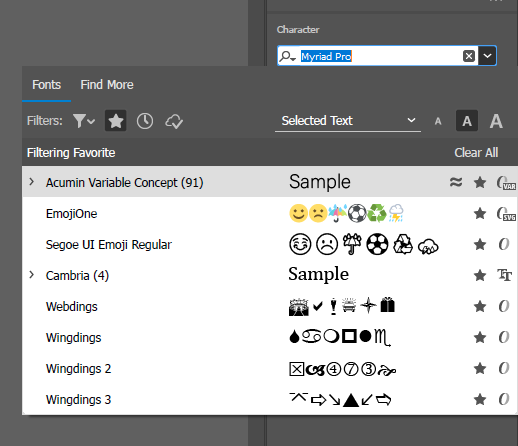Click OpenType icon for Webdings
The height and width of the screenshot is (446, 518).
pyautogui.click(x=504, y=306)
